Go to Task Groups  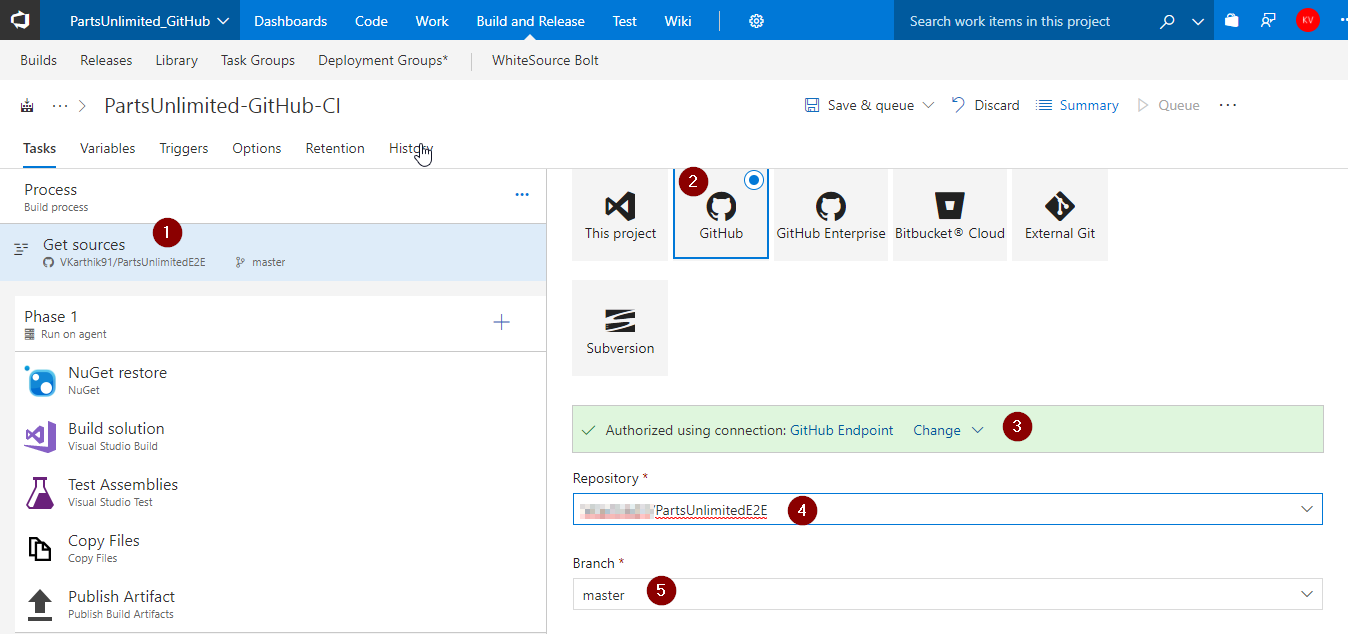[258, 60]
